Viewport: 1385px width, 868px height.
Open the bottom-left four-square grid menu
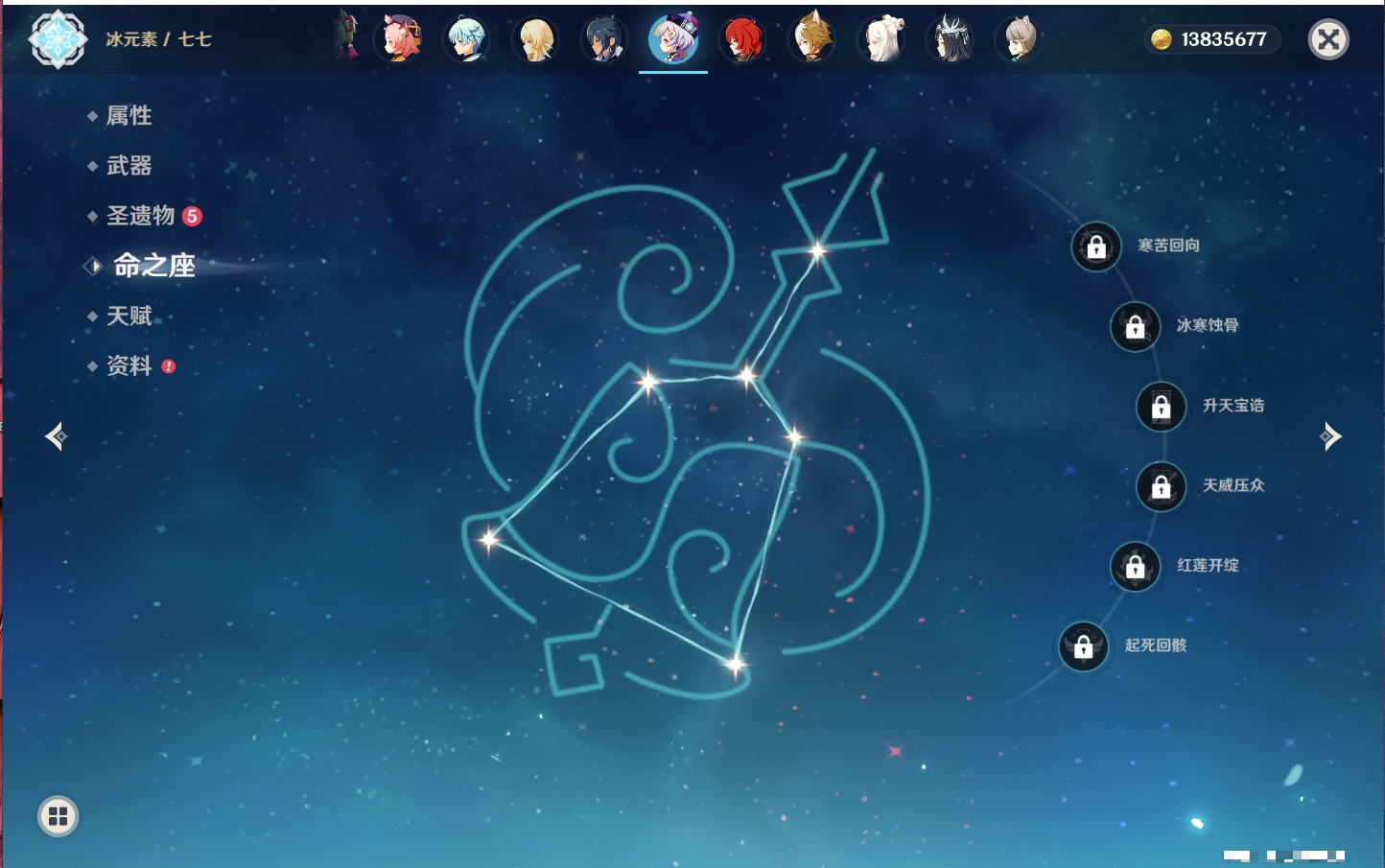[58, 816]
